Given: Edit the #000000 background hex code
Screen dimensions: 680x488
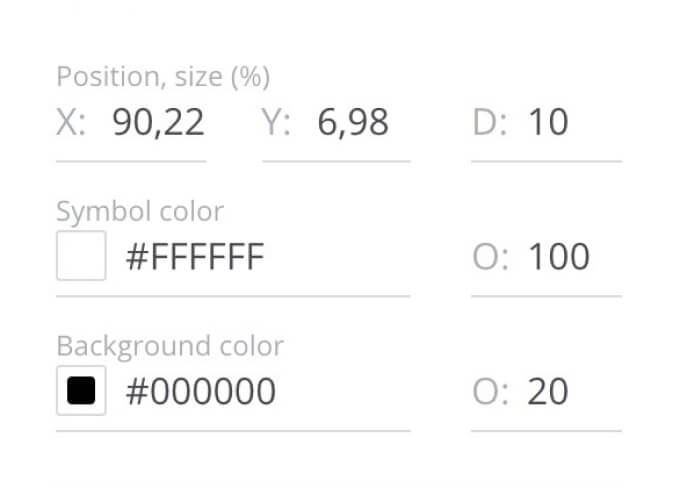Looking at the screenshot, I should coord(200,392).
